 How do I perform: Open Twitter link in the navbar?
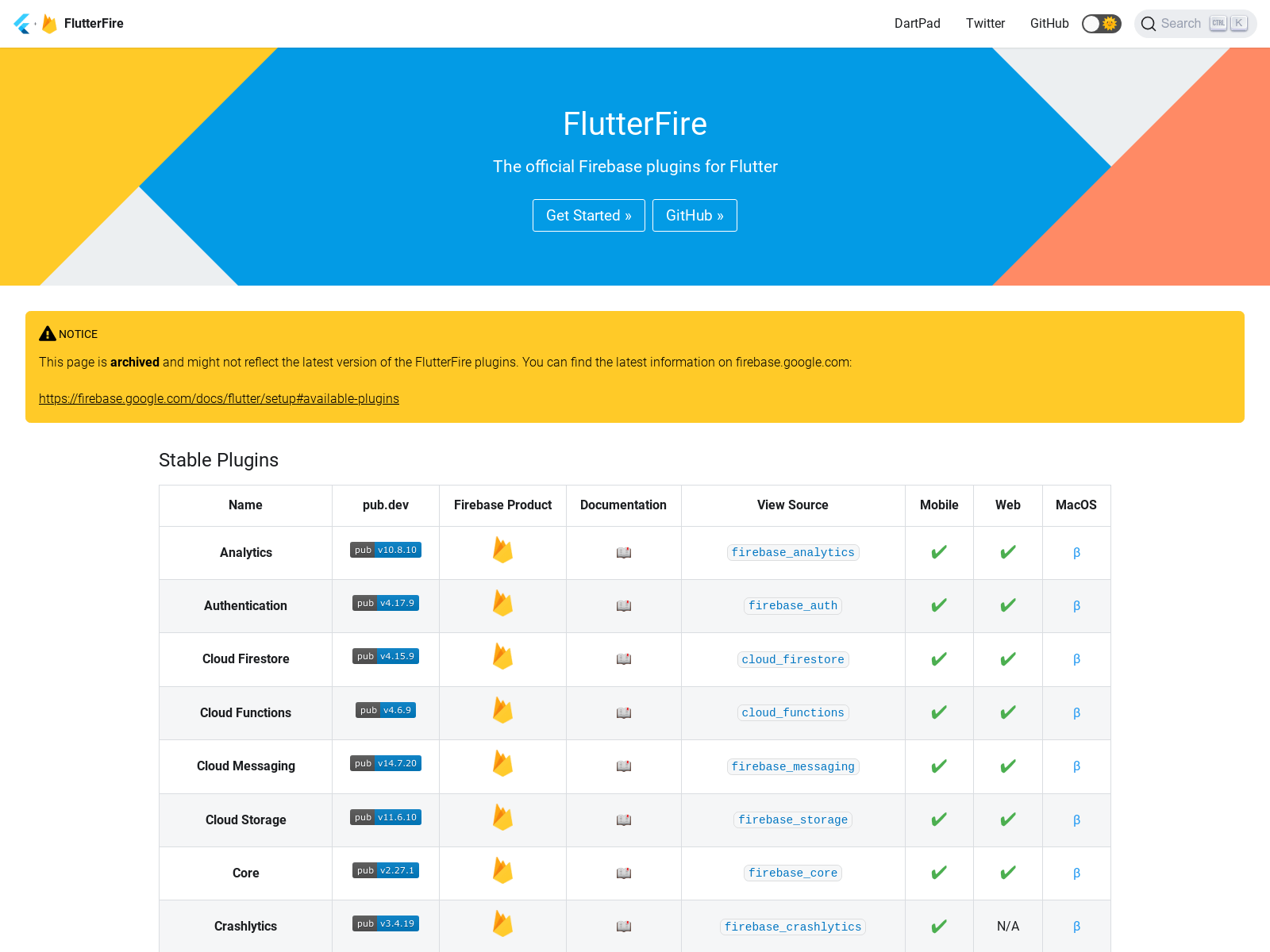(x=985, y=24)
